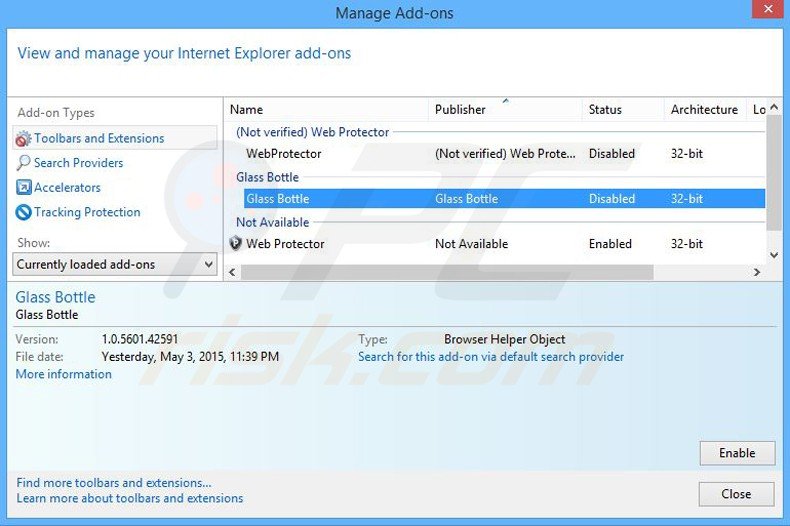Click the (Not verified) Web Protector group header

pyautogui.click(x=312, y=132)
